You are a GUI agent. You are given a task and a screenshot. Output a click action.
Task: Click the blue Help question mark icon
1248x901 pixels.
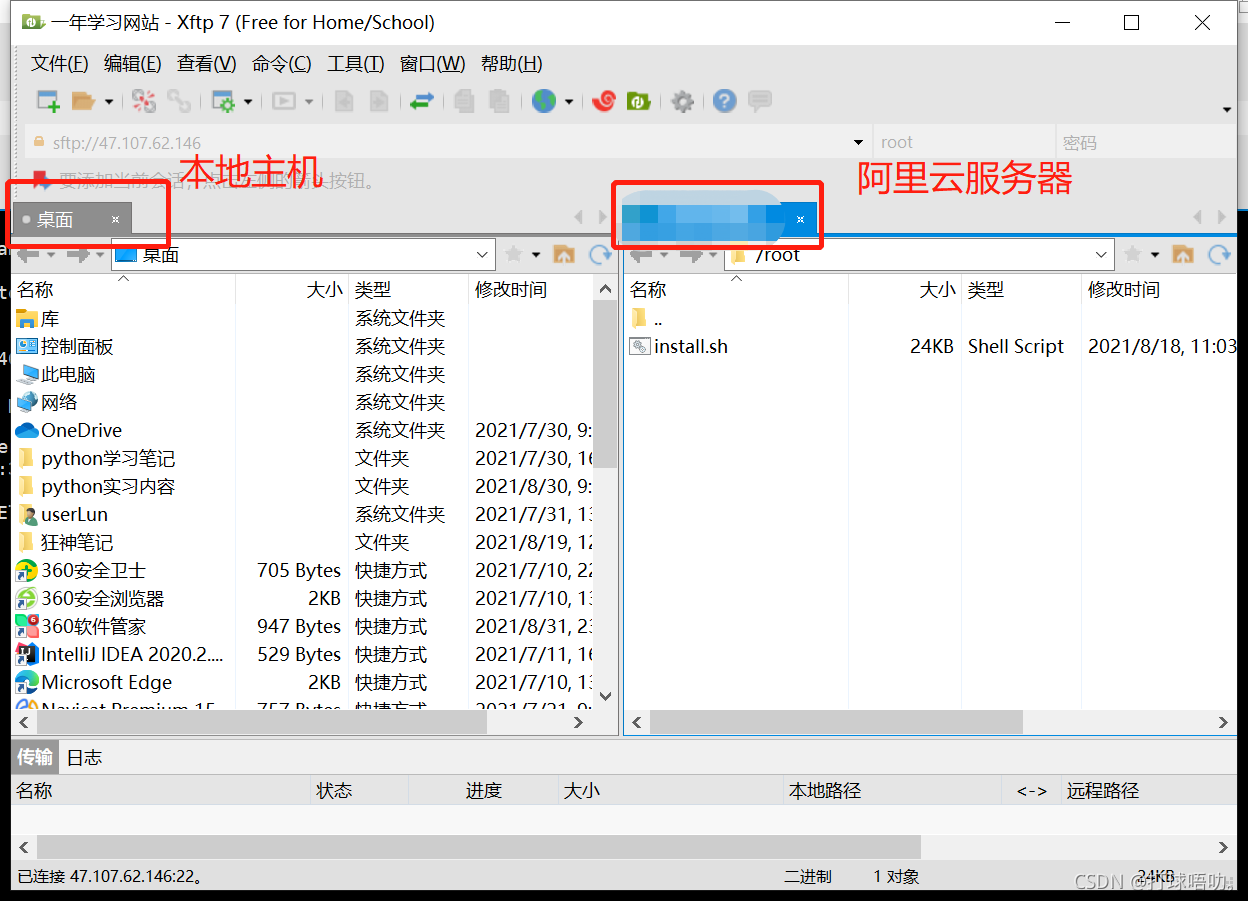click(x=724, y=101)
